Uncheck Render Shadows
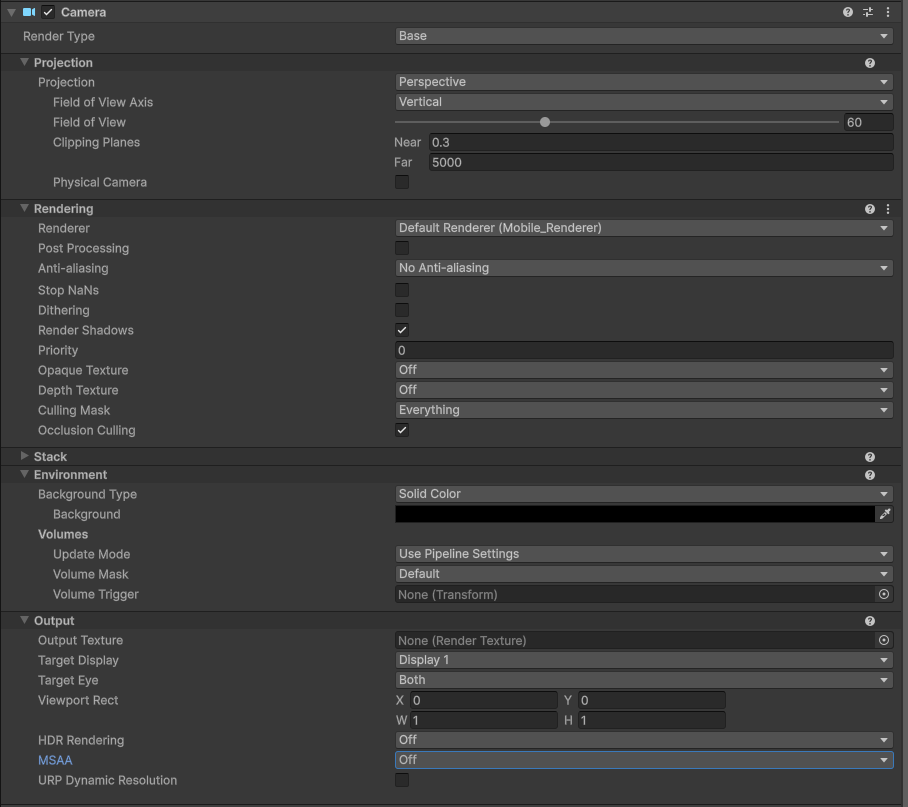The height and width of the screenshot is (807, 908). point(402,330)
